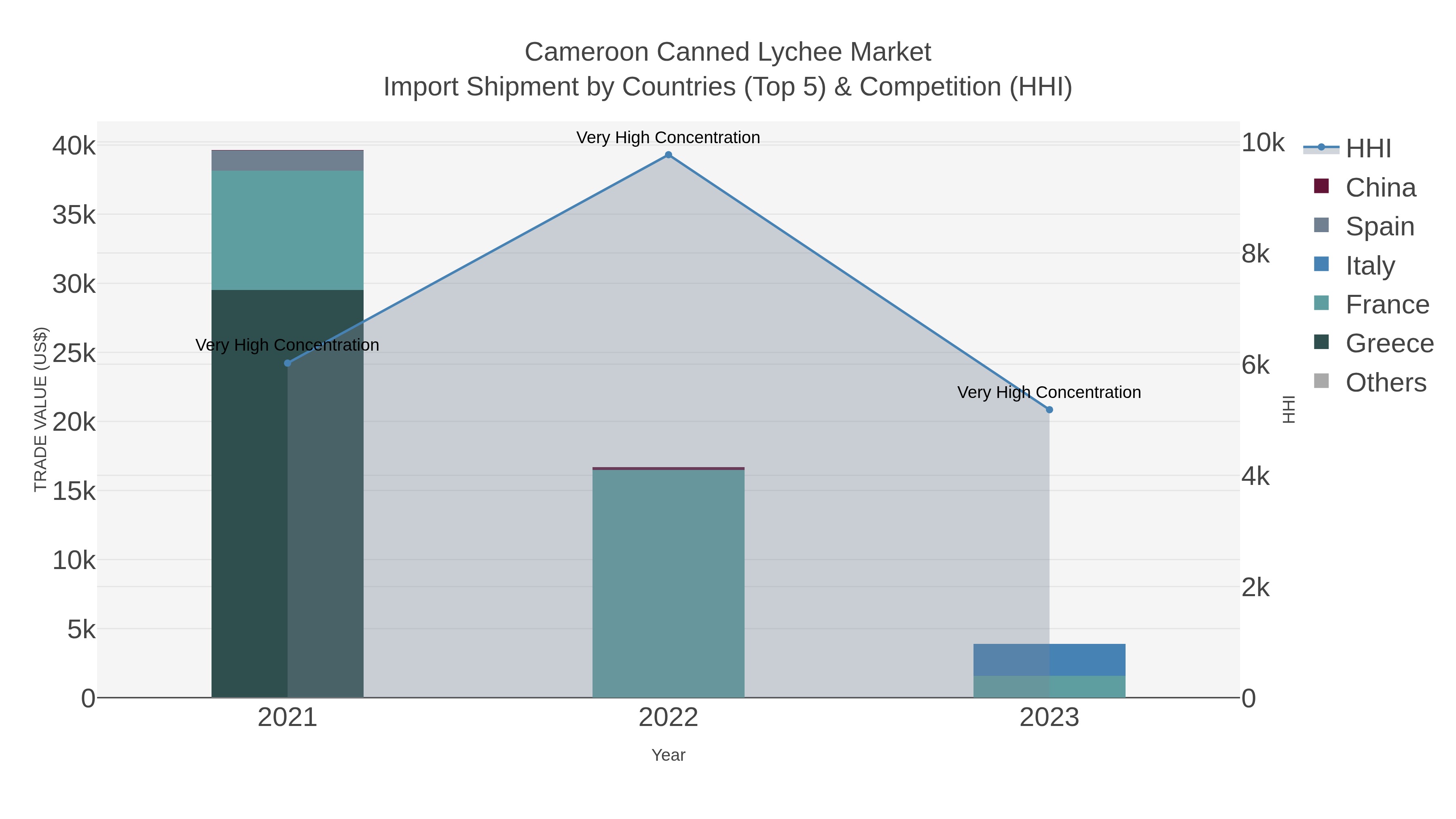Toggle the France legend entry
The image size is (1456, 819).
coord(1371,305)
